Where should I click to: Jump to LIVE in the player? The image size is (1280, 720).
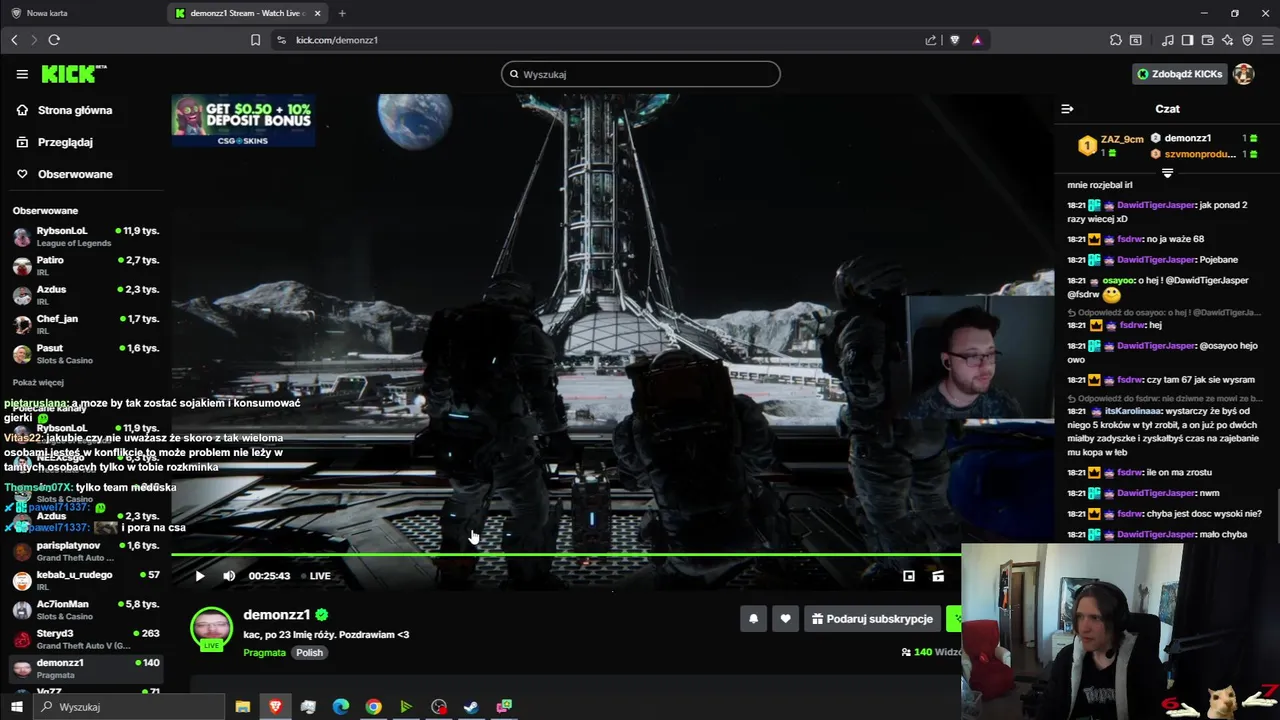[x=315, y=576]
